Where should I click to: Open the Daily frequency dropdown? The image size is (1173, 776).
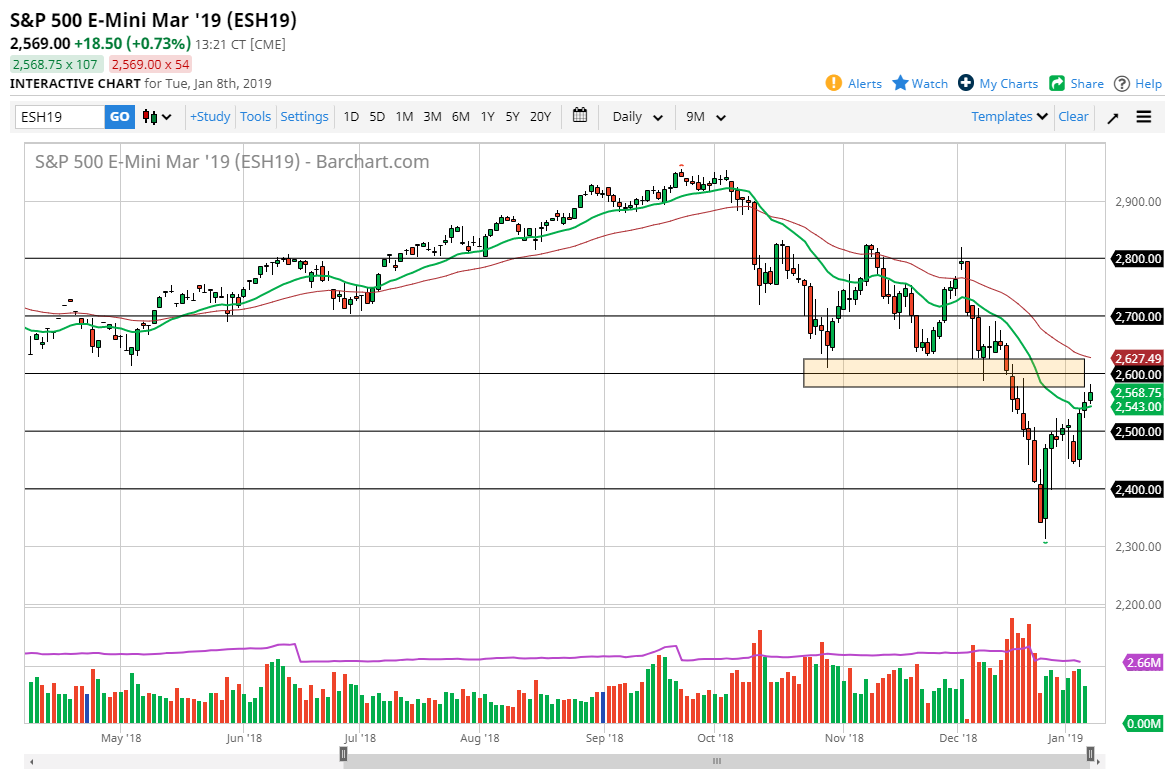[x=634, y=117]
